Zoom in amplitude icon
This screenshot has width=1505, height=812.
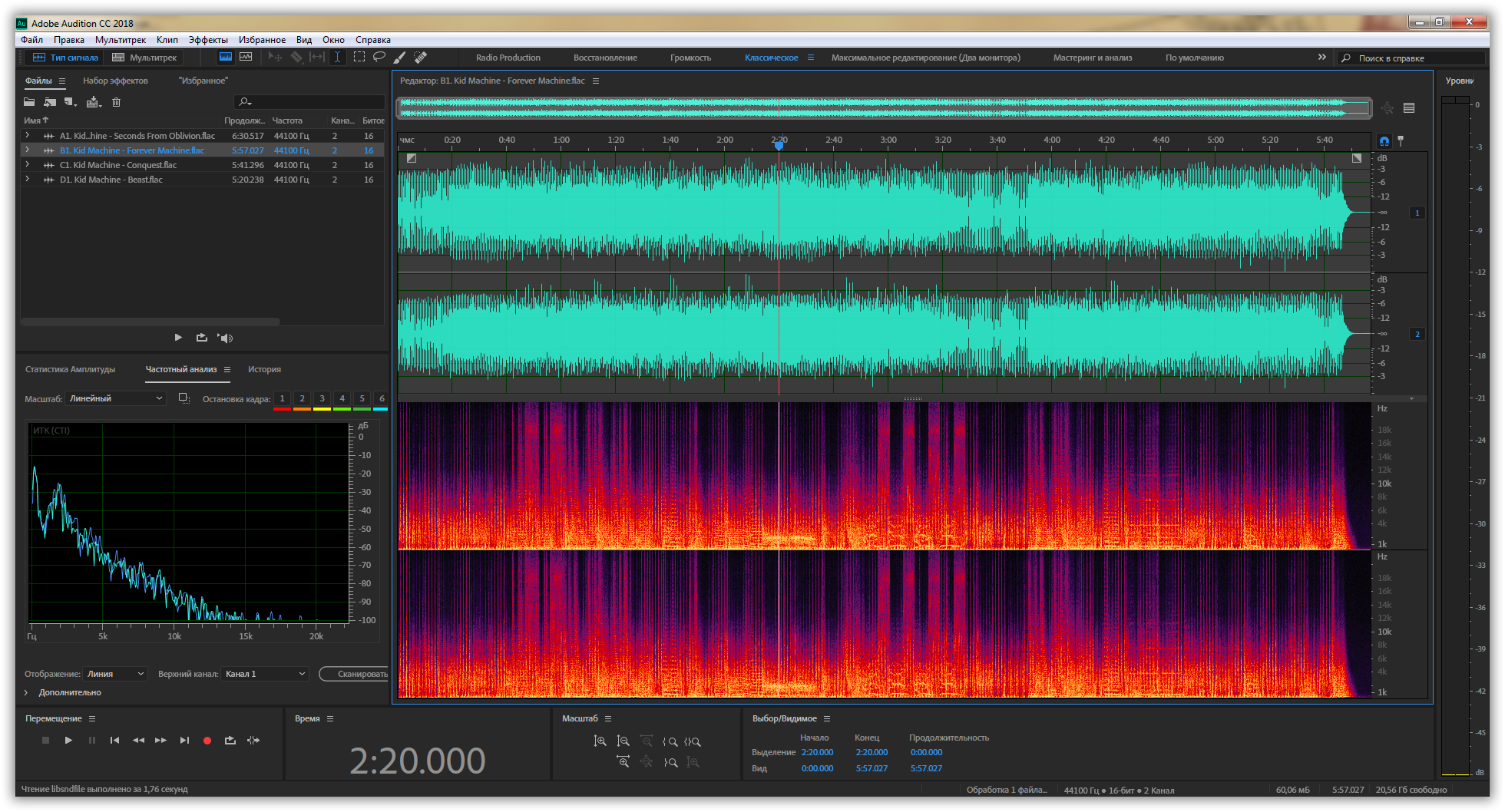[x=600, y=741]
